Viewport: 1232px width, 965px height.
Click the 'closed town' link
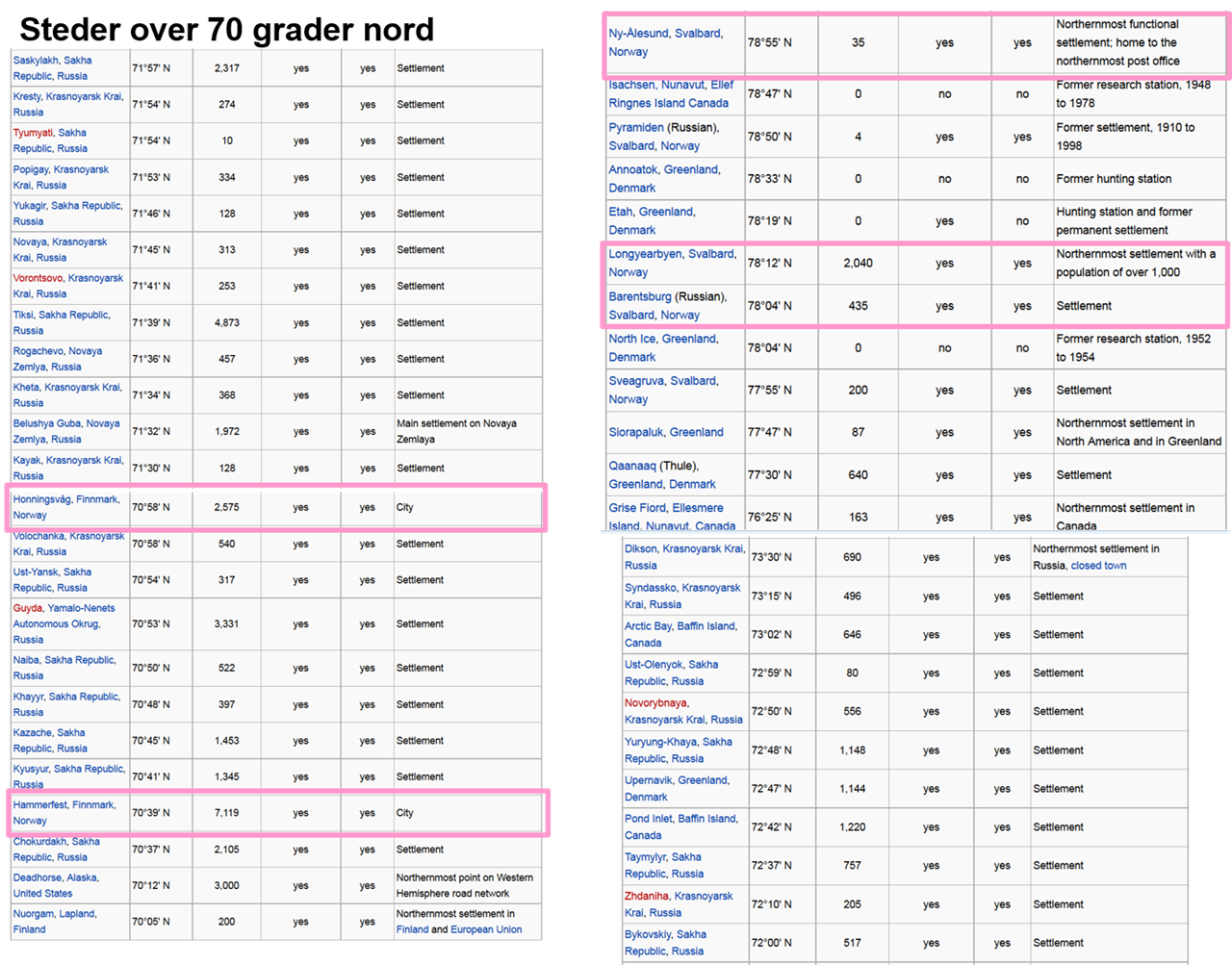tap(1098, 566)
